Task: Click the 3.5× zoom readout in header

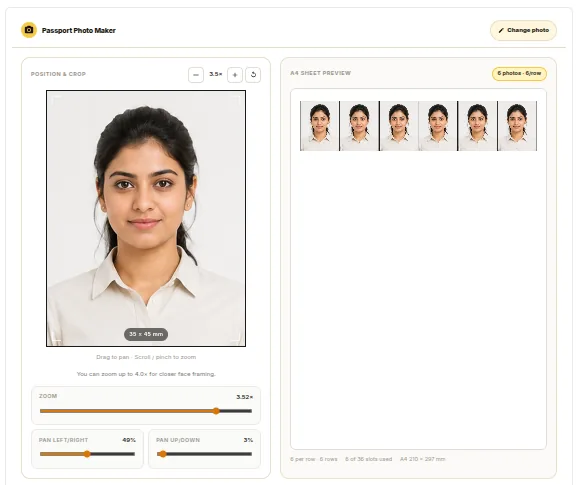Action: (216, 74)
